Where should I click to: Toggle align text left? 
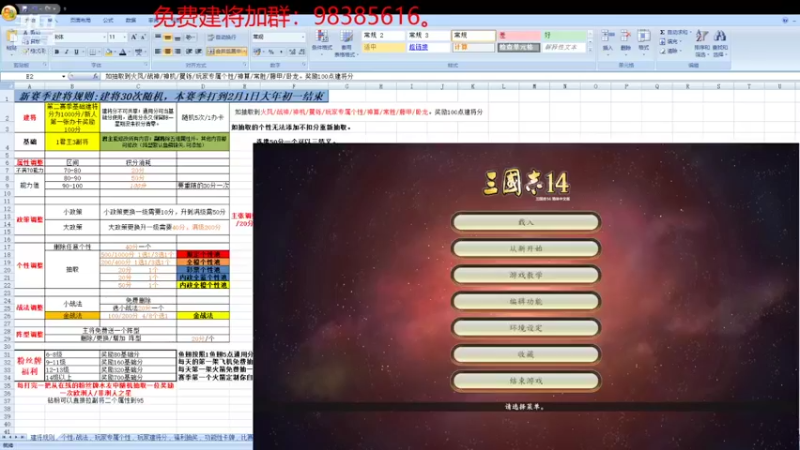158,52
